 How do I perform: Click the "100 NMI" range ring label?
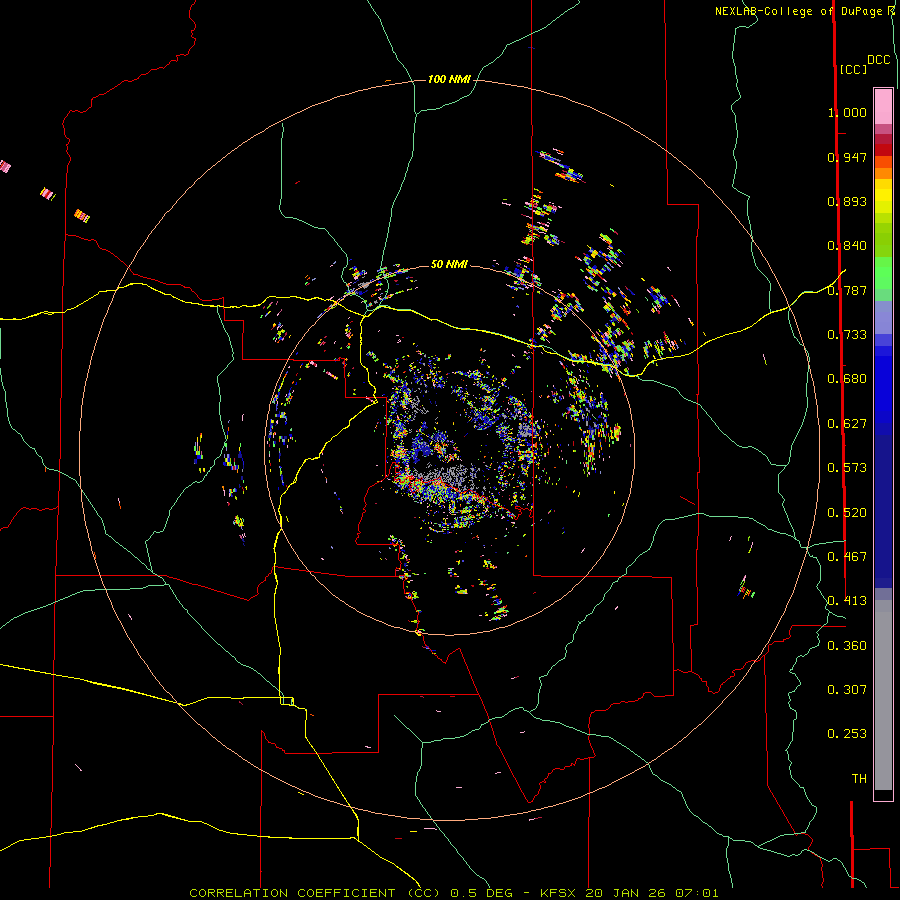click(449, 79)
